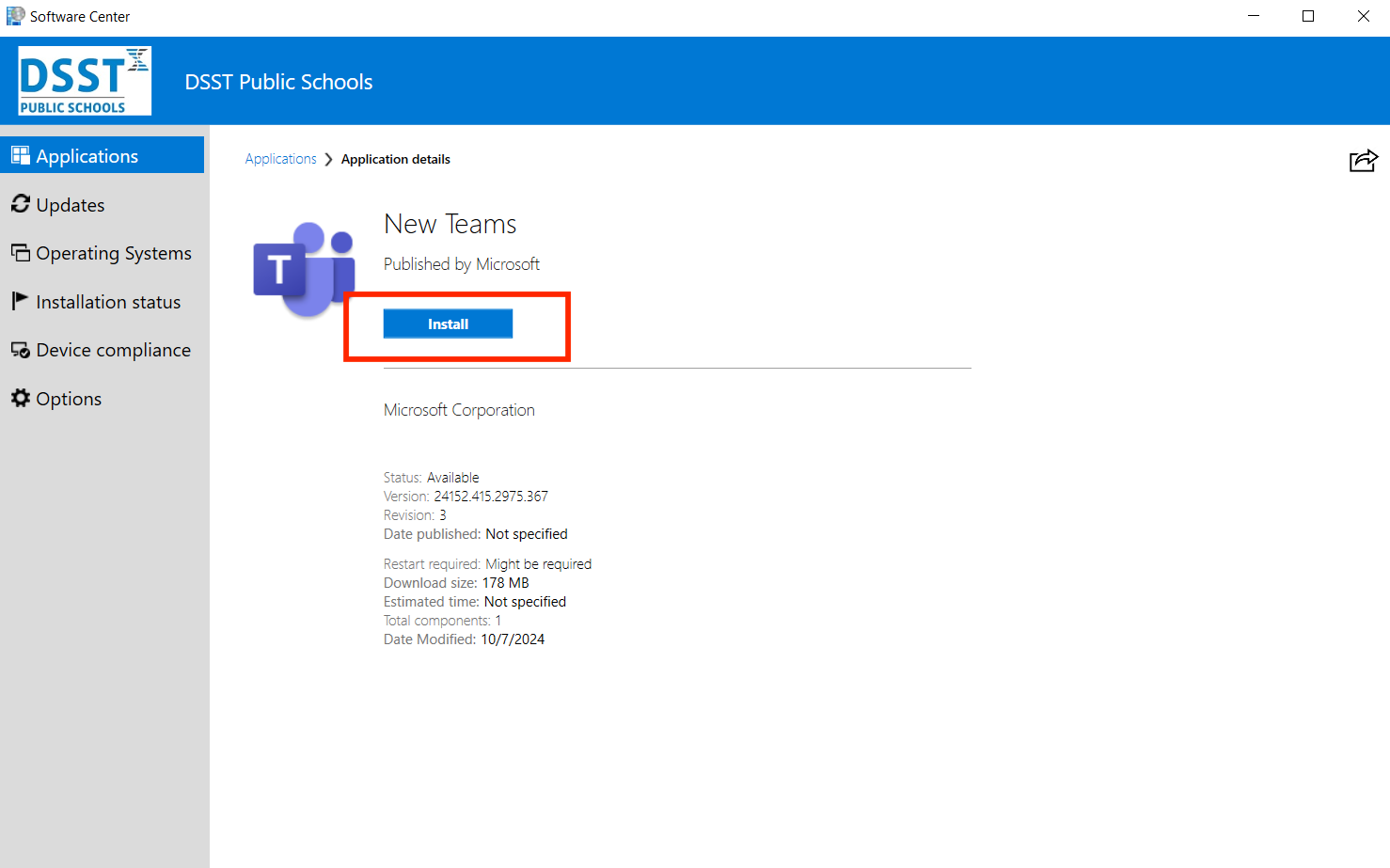
Task: Click the New Teams title
Action: 450,224
